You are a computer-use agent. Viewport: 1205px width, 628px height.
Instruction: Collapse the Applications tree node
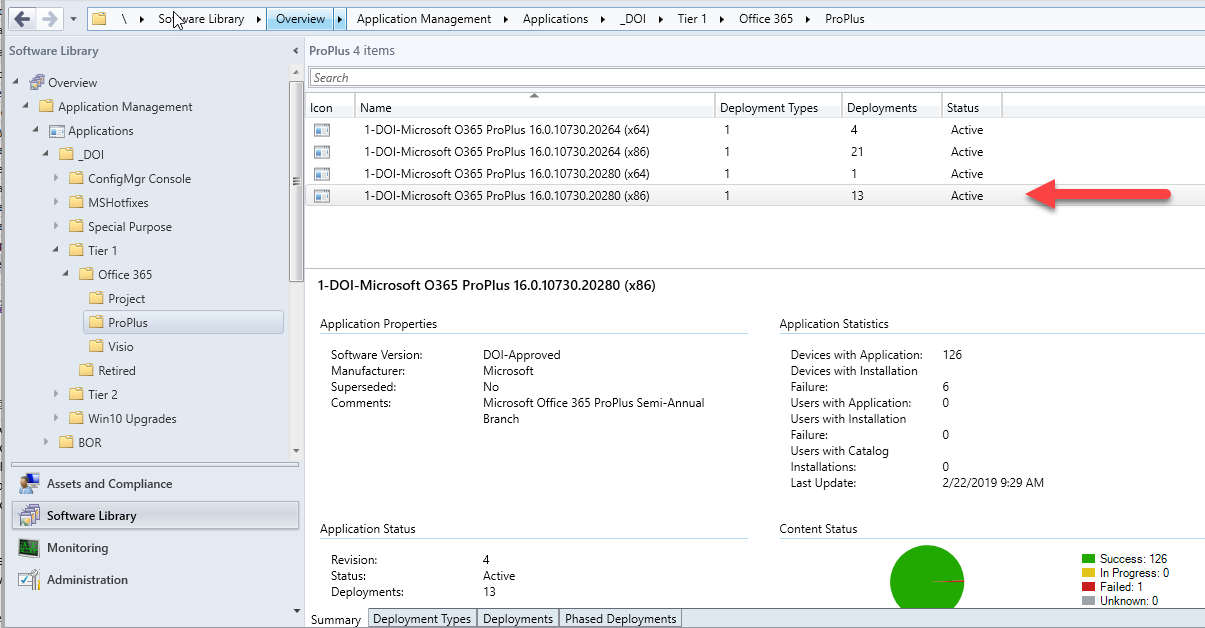pyautogui.click(x=36, y=130)
